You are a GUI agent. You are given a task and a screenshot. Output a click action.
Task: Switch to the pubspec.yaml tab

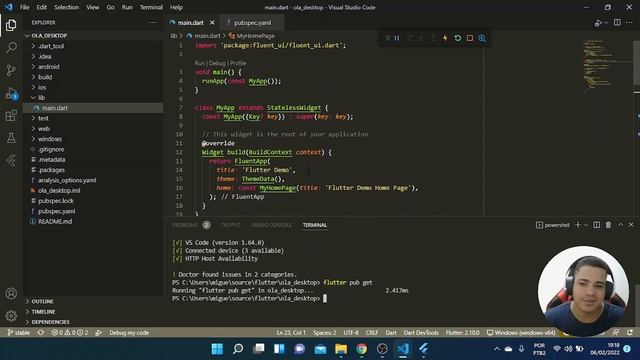coord(252,23)
